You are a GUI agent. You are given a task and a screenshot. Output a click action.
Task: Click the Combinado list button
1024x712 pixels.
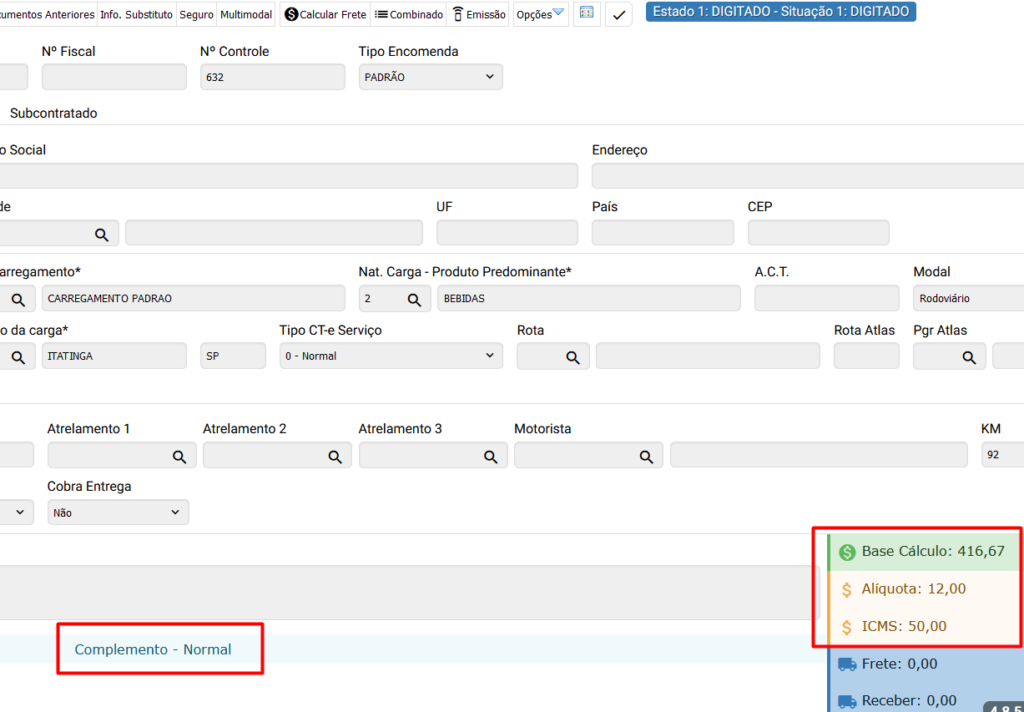point(409,15)
